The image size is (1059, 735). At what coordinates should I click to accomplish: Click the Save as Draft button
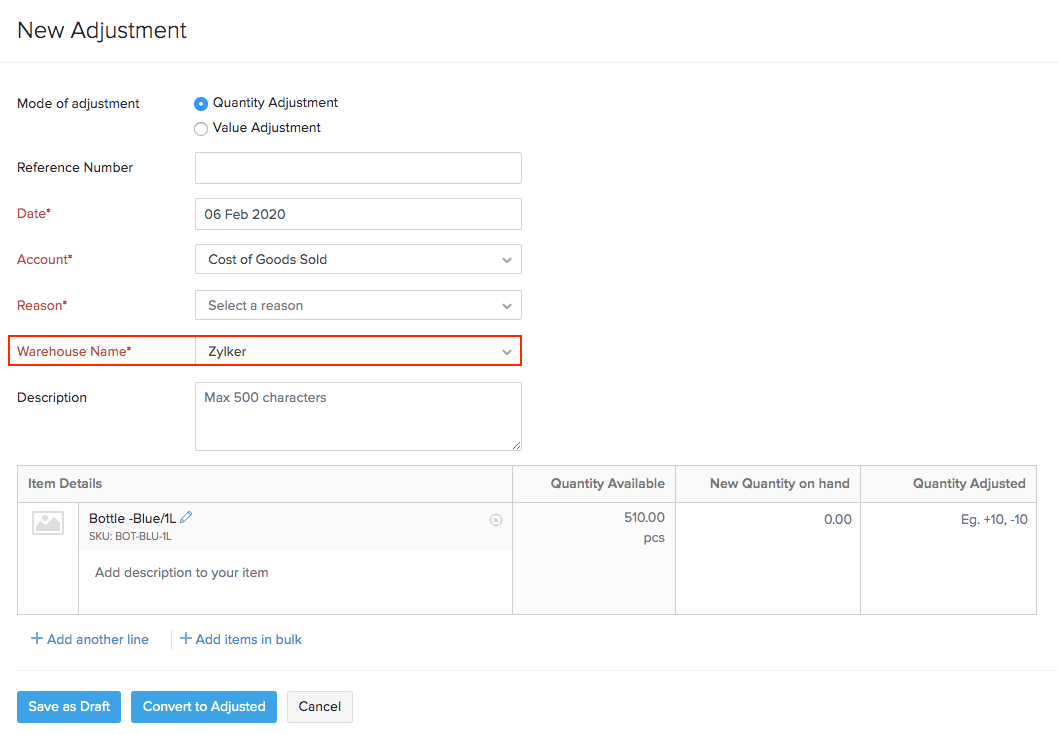coord(68,706)
